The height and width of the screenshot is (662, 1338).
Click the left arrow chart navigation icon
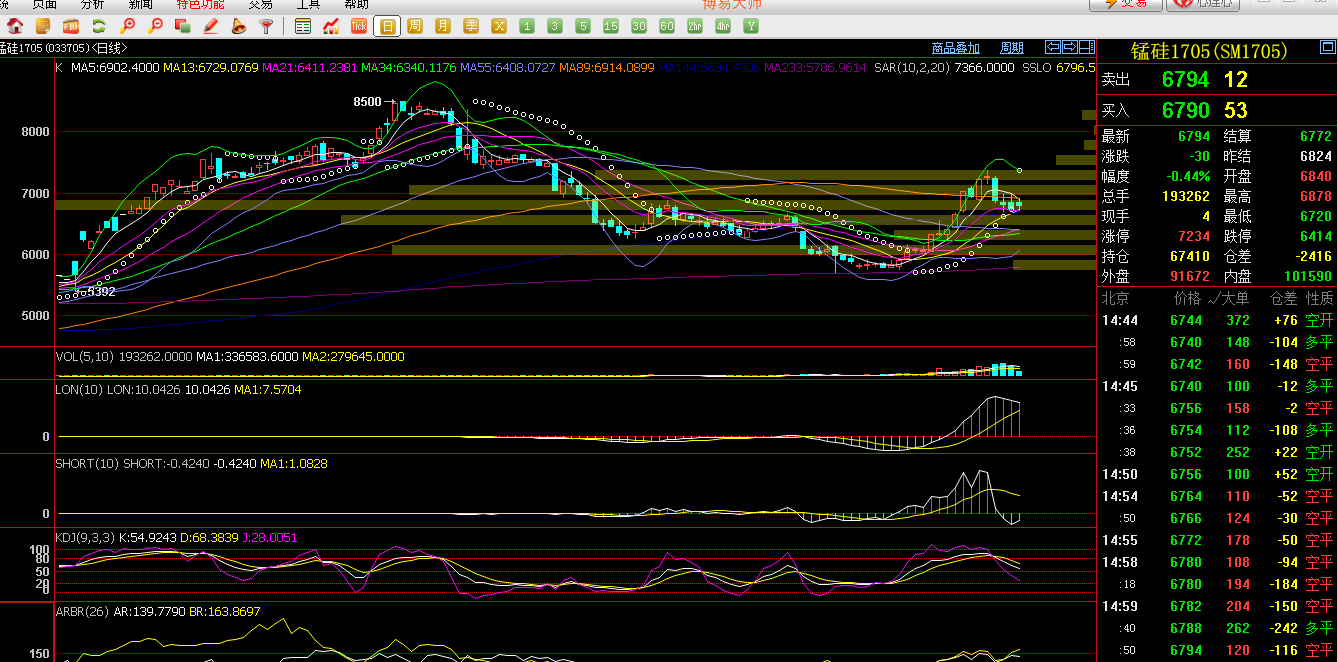pyautogui.click(x=1053, y=46)
